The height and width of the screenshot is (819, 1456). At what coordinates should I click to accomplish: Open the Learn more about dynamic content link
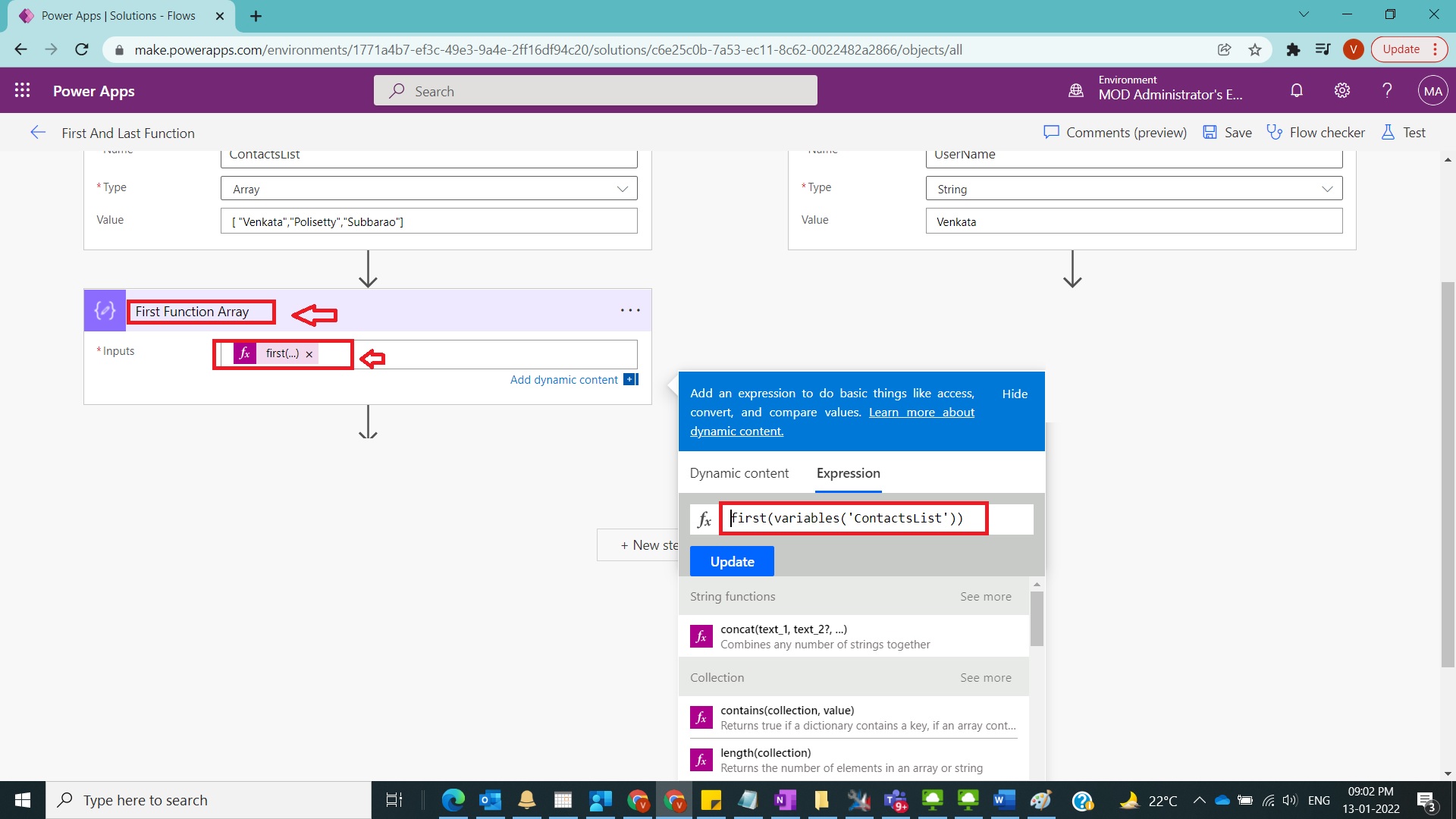921,413
